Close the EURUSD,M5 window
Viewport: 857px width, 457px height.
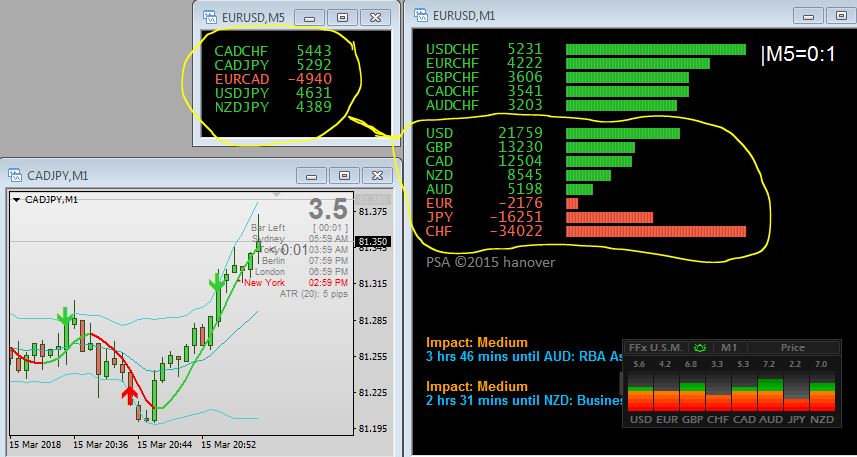(x=375, y=17)
